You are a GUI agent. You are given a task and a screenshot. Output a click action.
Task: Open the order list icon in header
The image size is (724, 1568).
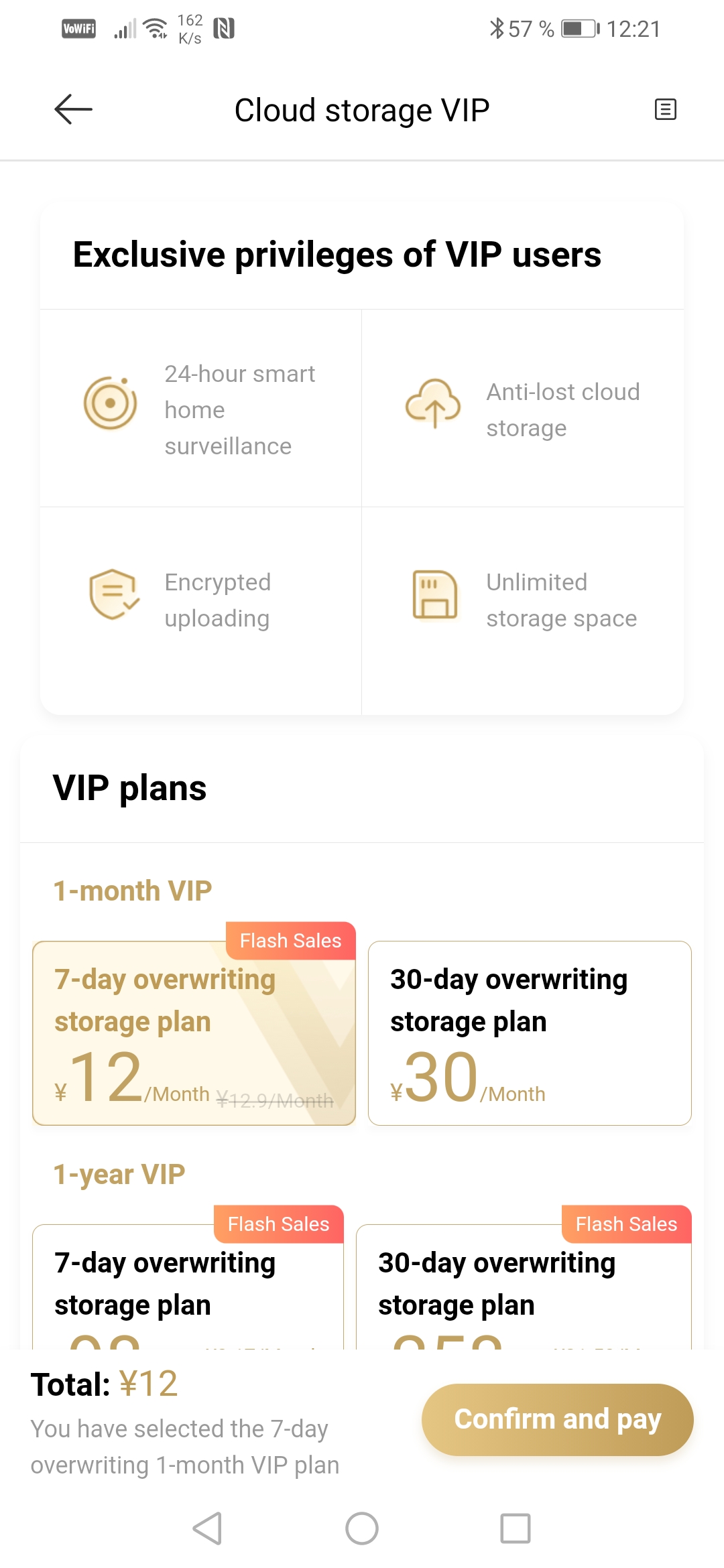click(665, 109)
